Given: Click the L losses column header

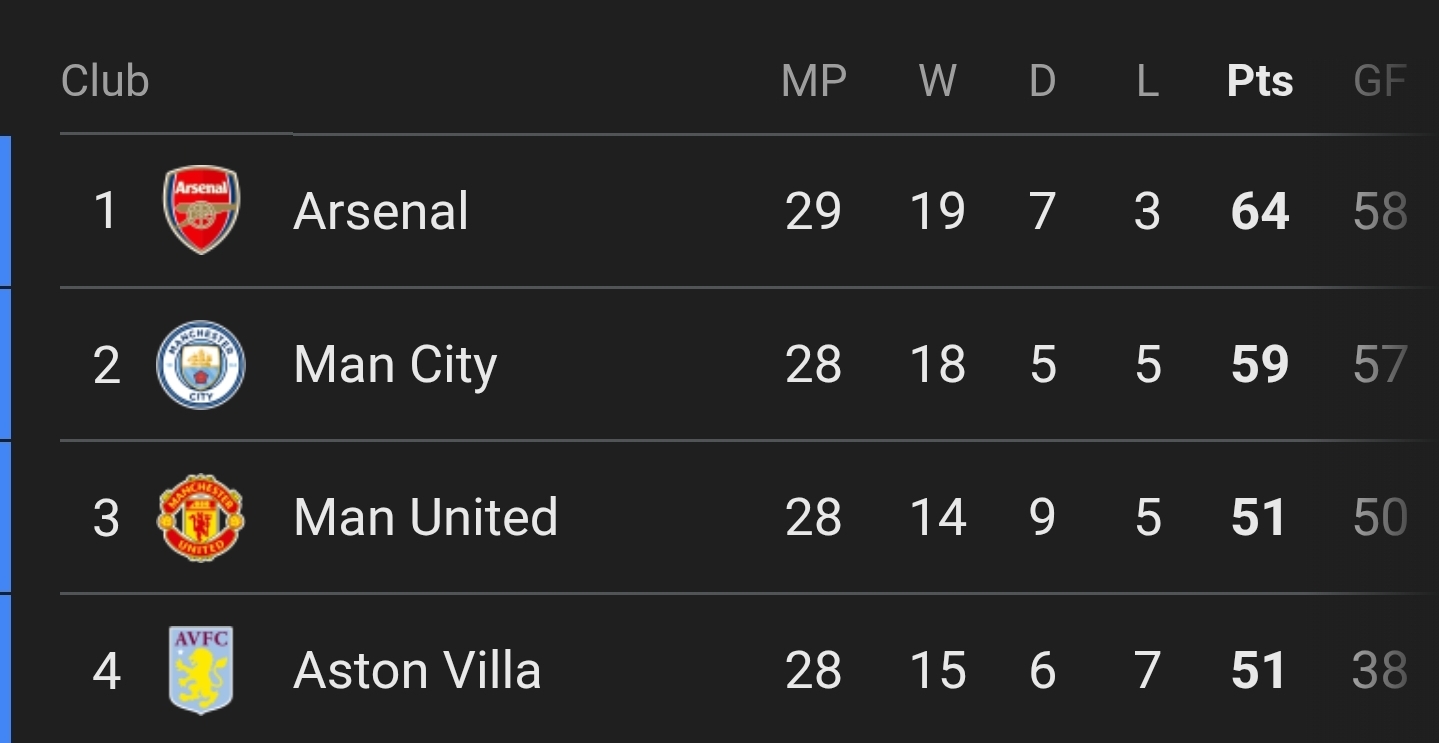Looking at the screenshot, I should coord(1147,81).
